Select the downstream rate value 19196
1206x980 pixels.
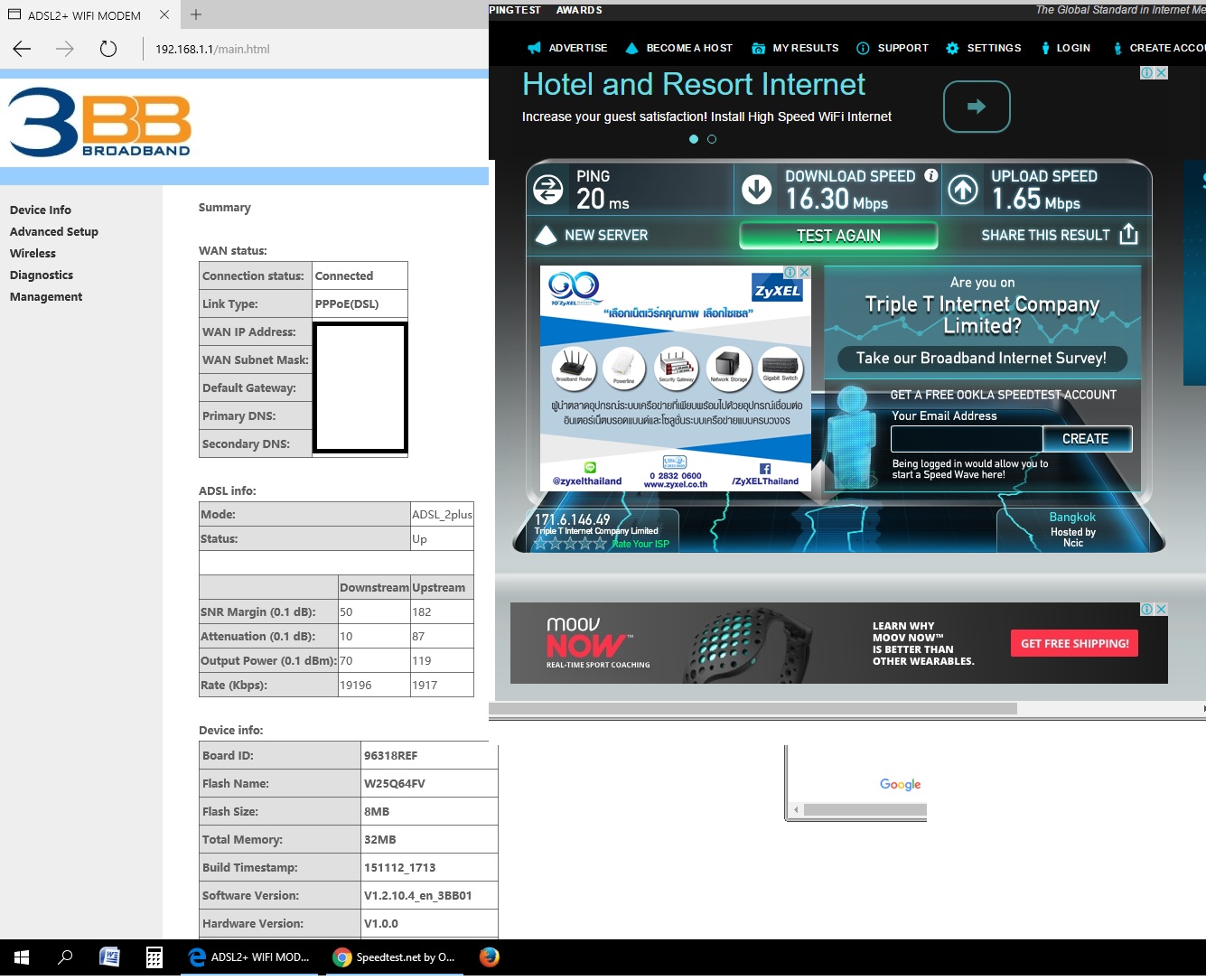(x=356, y=685)
